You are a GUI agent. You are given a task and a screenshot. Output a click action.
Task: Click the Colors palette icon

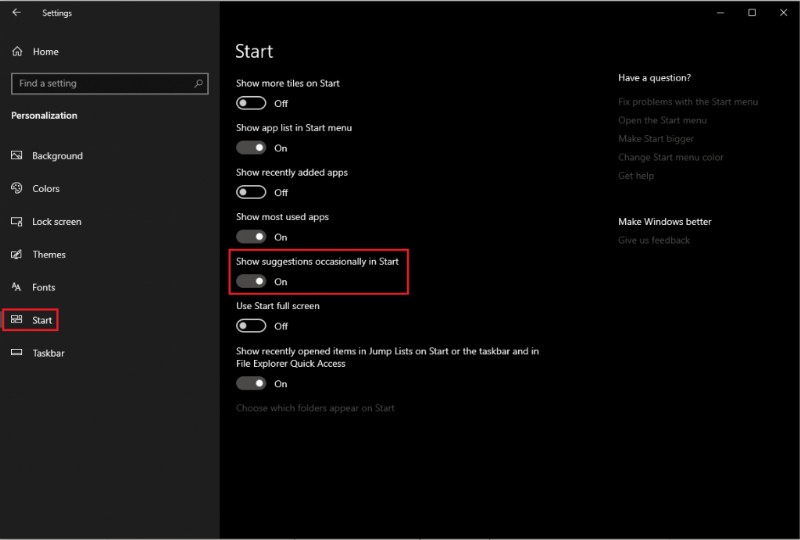[17, 188]
